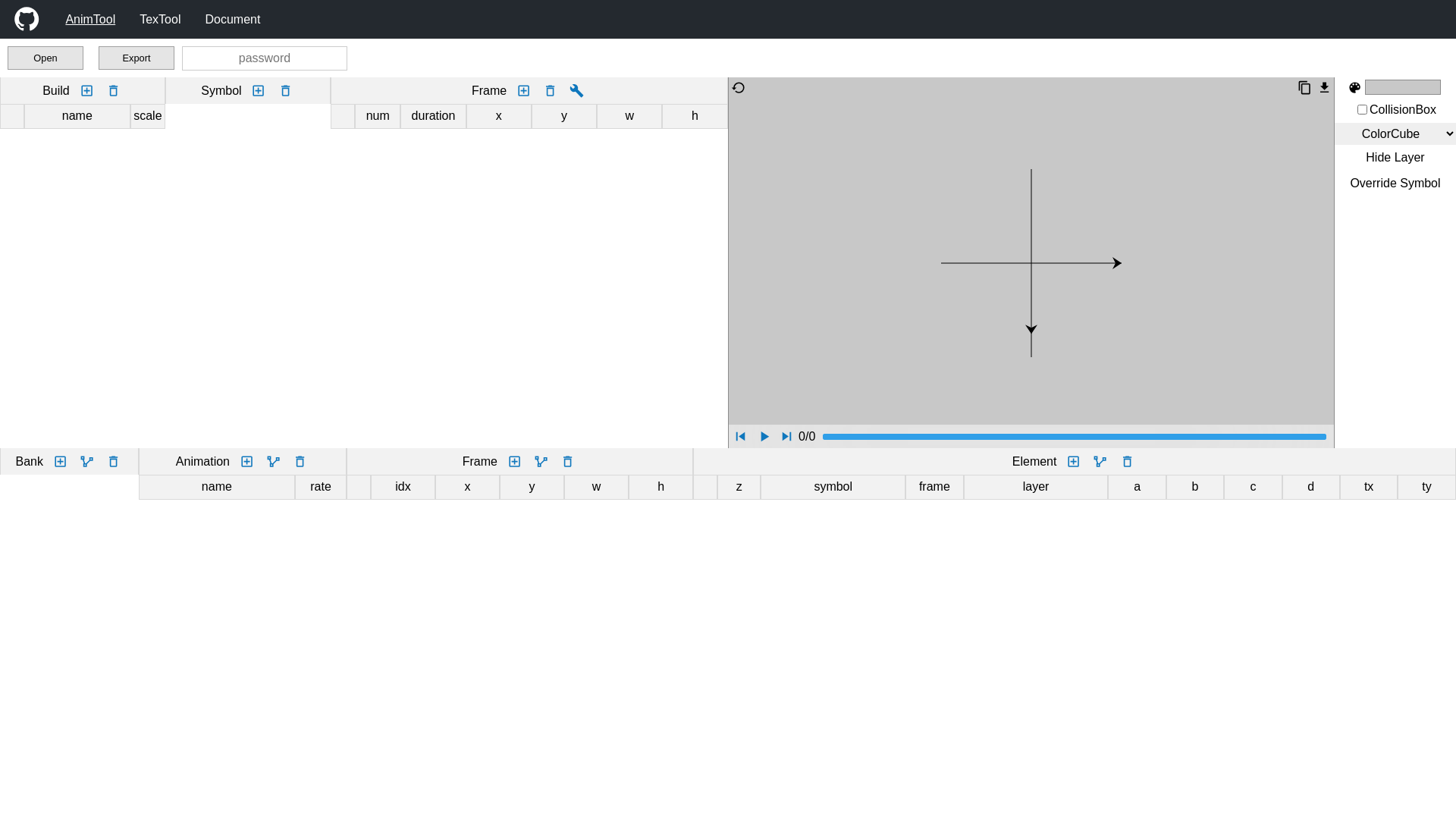The width and height of the screenshot is (1456, 819).
Task: Add a new build Frame
Action: coord(524,91)
